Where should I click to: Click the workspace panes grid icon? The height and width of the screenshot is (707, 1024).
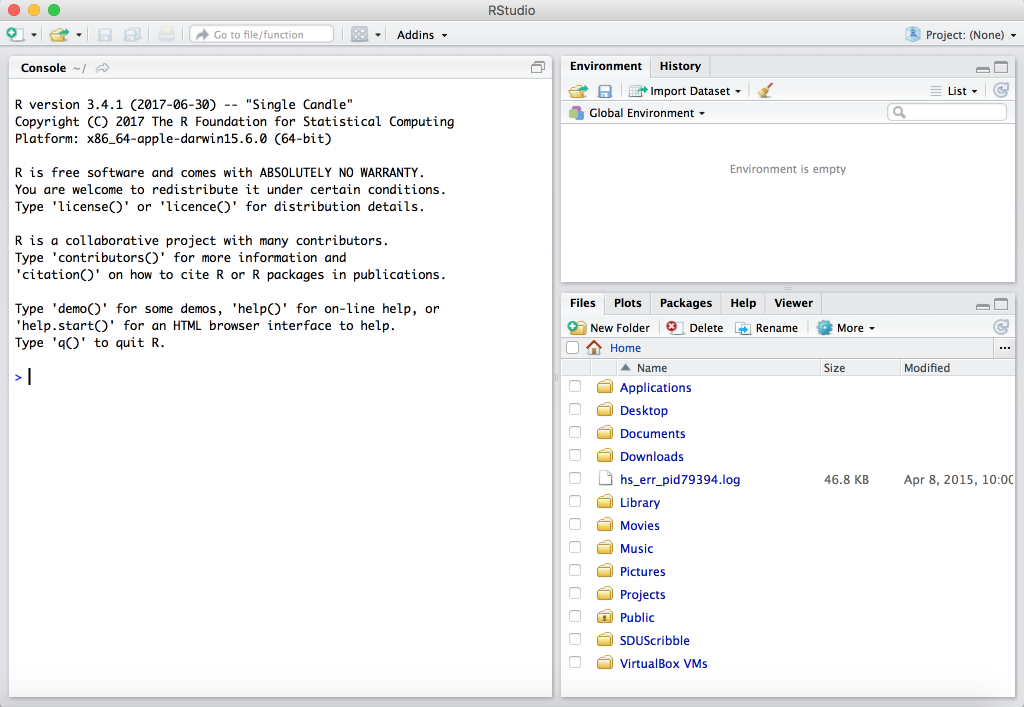pyautogui.click(x=359, y=35)
